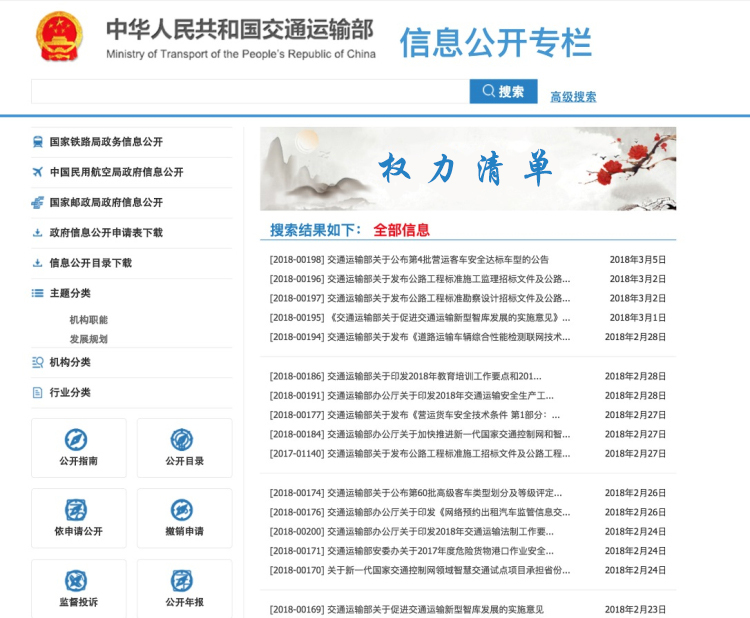Open result [2018-00195] 新型智库发展实施意见
Viewport: 750px width, 618px height.
[x=419, y=318]
